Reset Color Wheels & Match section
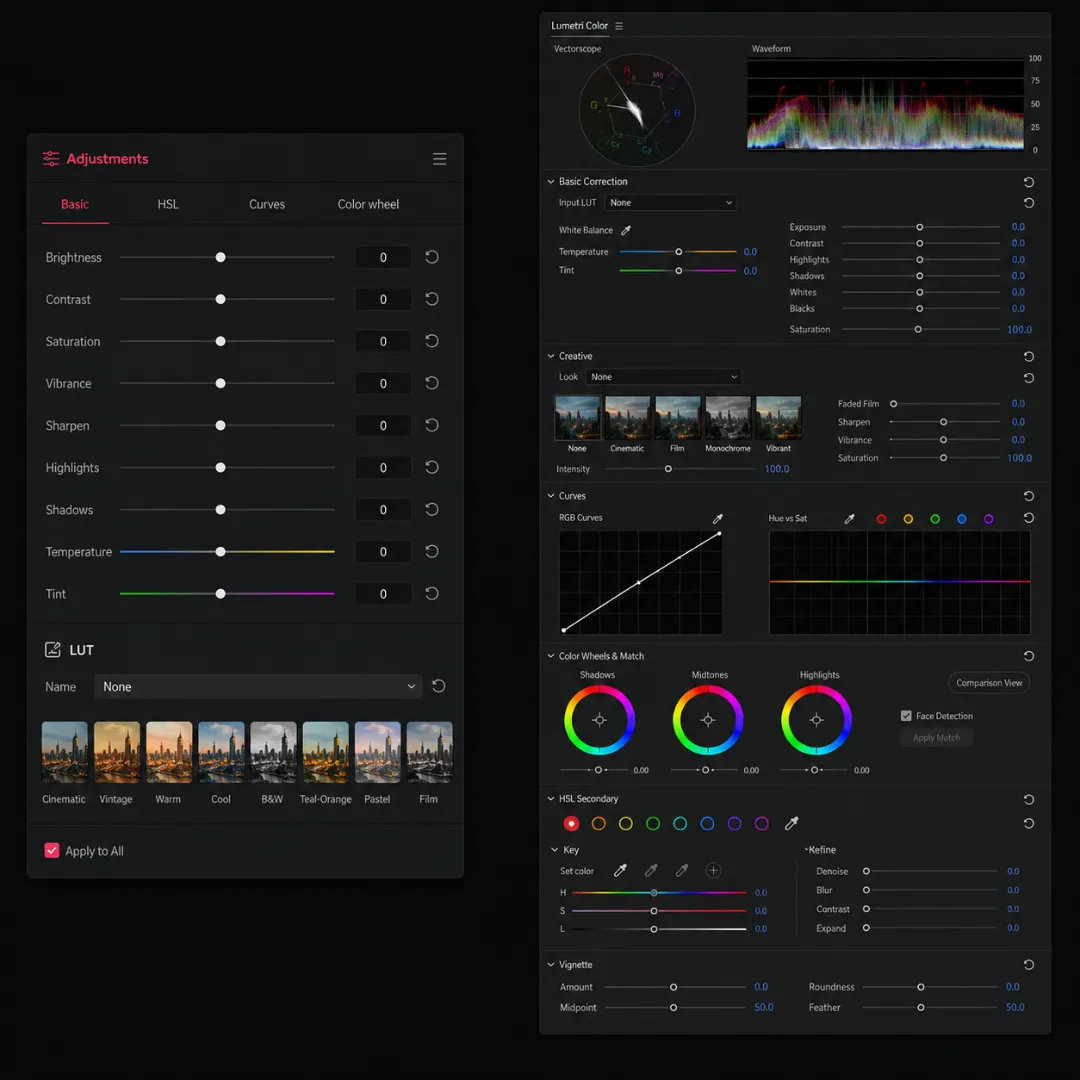This screenshot has height=1080, width=1080. pos(1029,656)
